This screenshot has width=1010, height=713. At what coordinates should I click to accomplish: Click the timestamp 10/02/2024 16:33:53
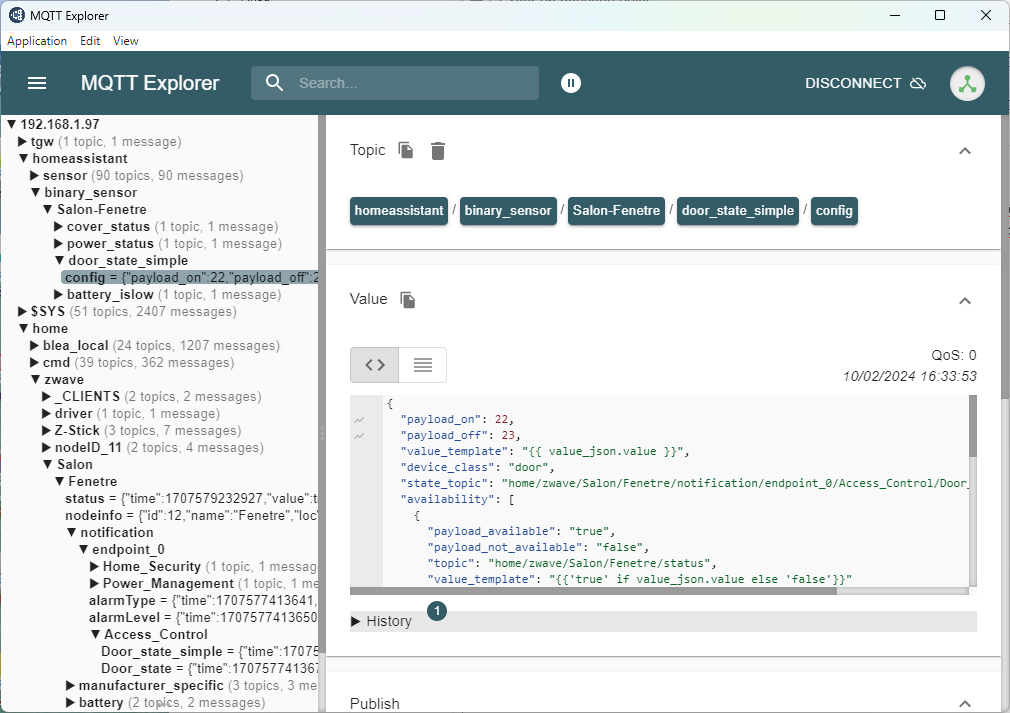tap(910, 376)
